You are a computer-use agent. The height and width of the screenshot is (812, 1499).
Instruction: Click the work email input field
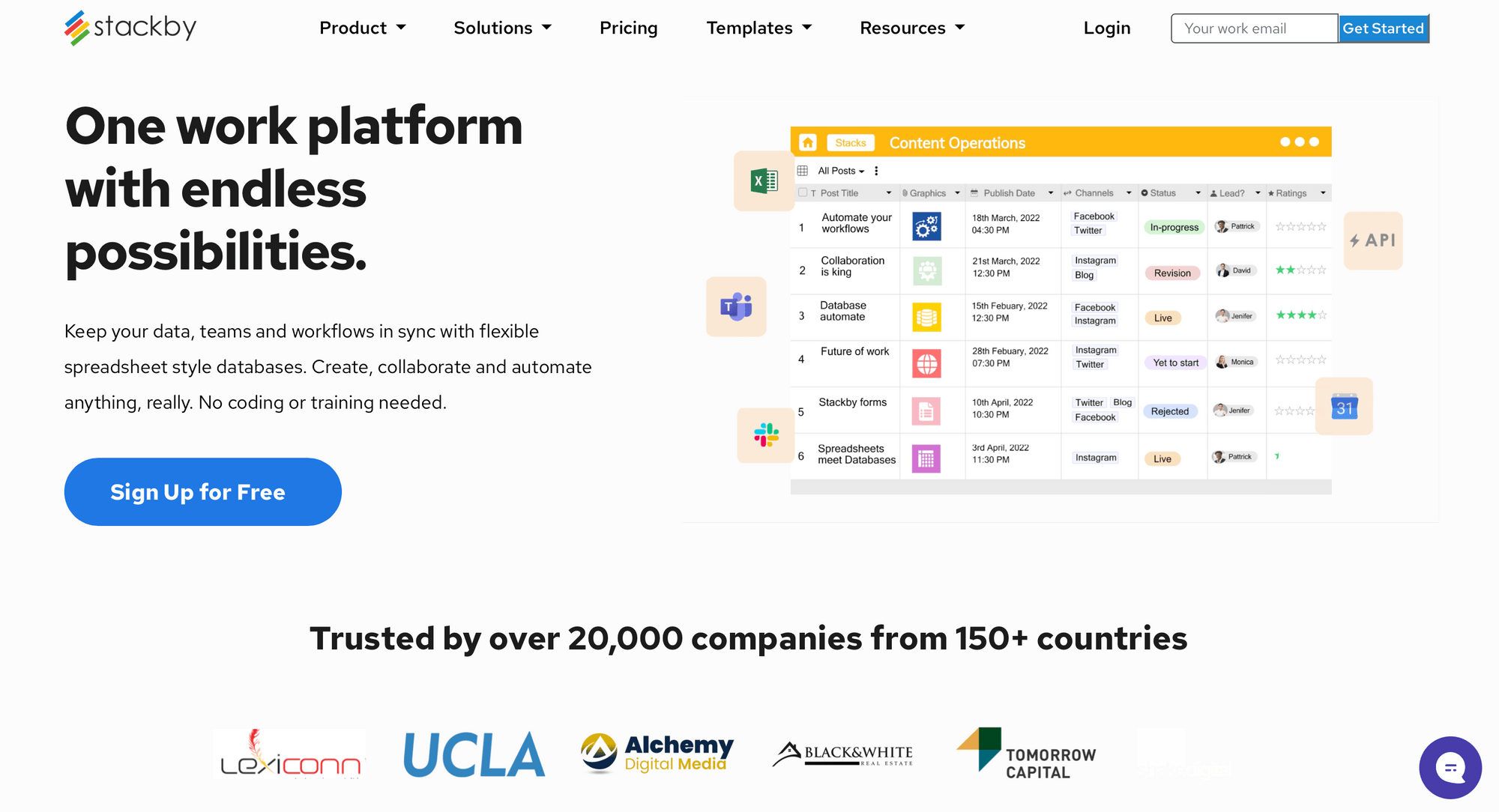[1254, 27]
